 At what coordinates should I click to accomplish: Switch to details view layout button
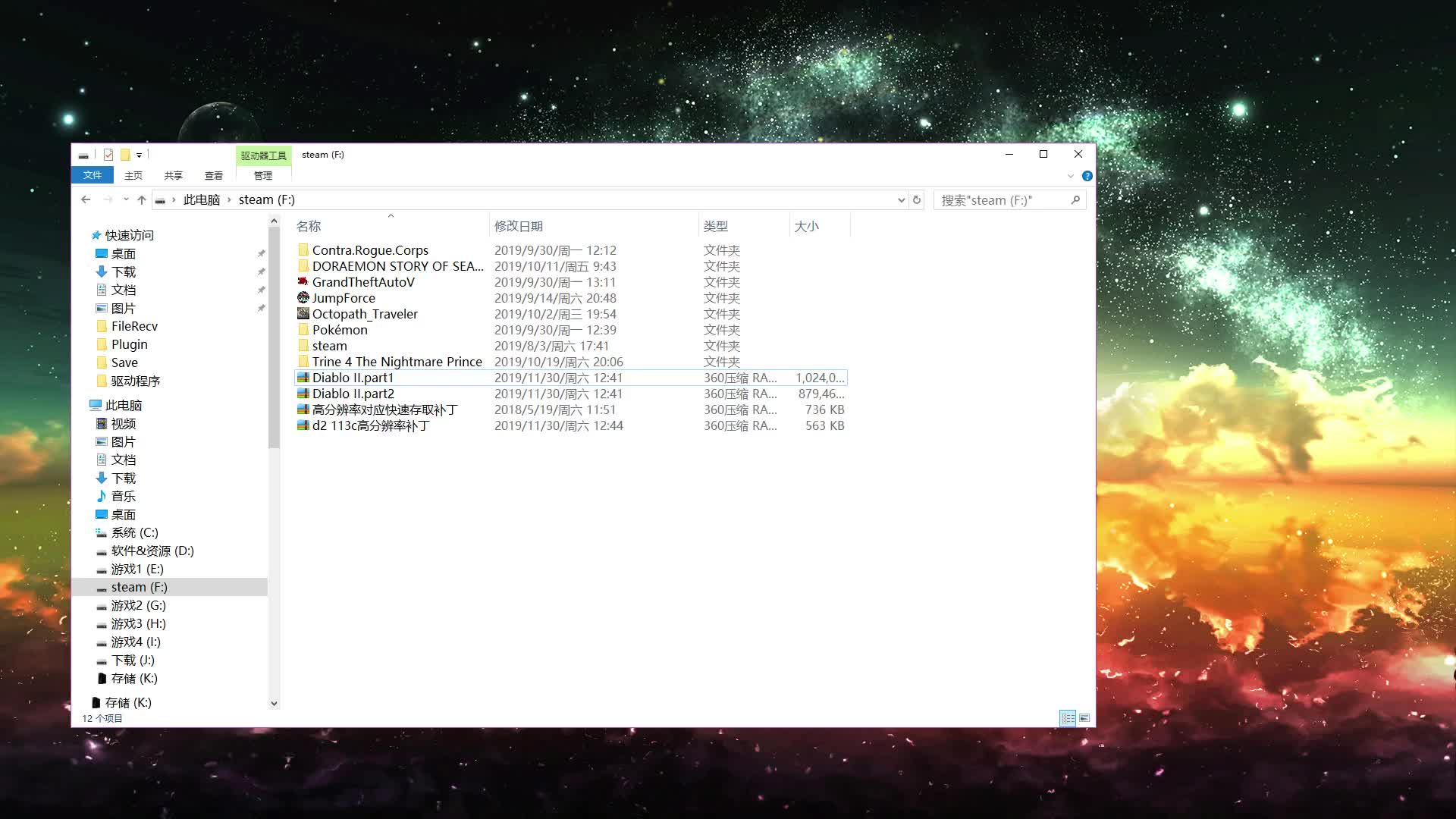coord(1068,717)
